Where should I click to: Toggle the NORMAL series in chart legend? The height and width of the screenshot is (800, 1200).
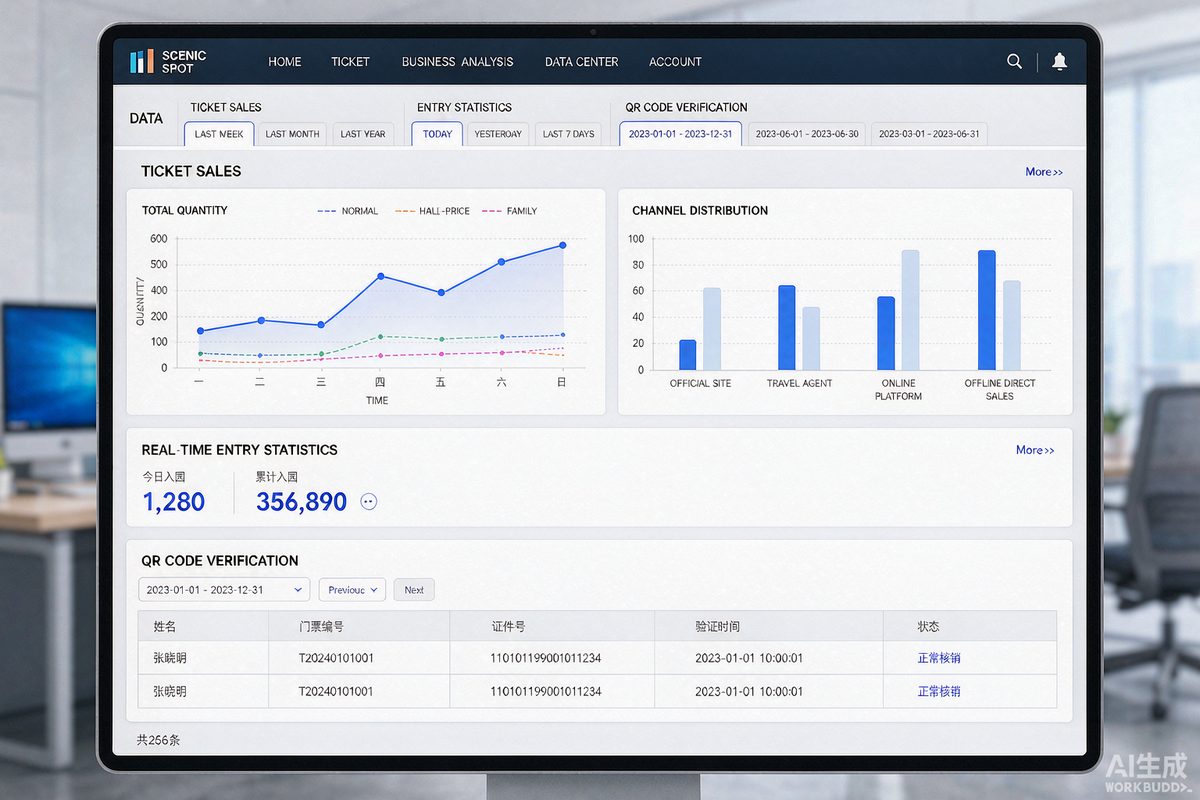point(348,211)
